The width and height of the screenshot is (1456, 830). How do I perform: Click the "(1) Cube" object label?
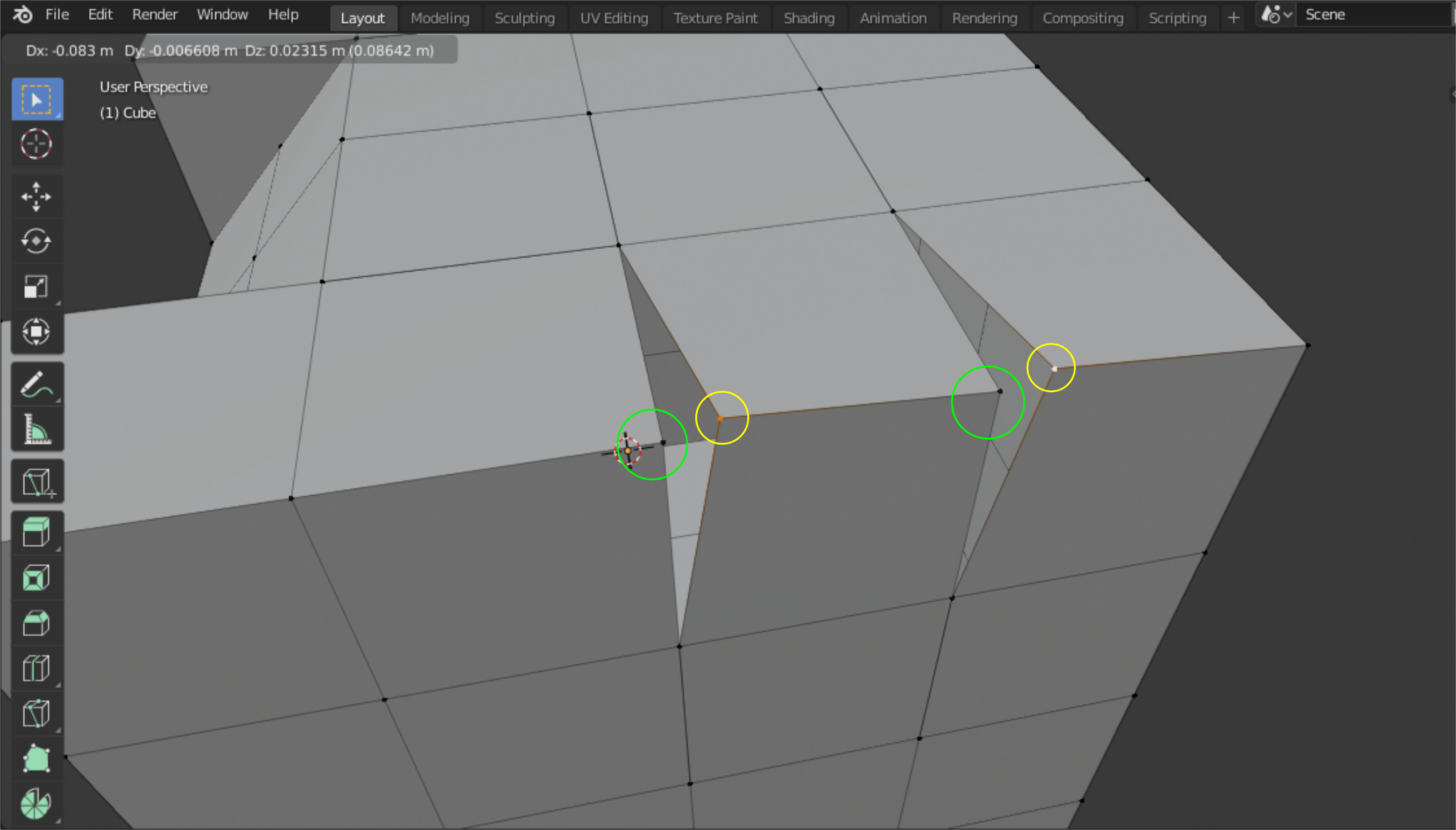(x=128, y=113)
